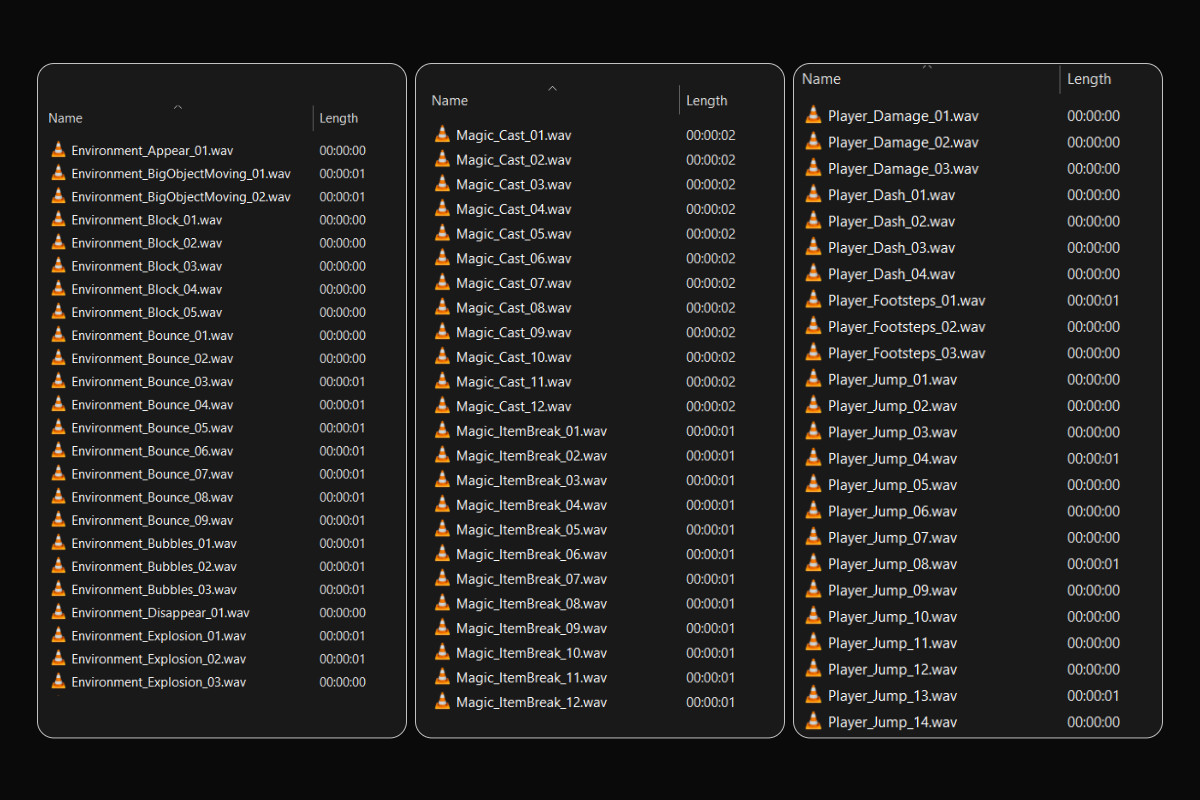Click the sort arrow in the middle panel's Name header
The width and height of the screenshot is (1200, 800).
[x=552, y=88]
